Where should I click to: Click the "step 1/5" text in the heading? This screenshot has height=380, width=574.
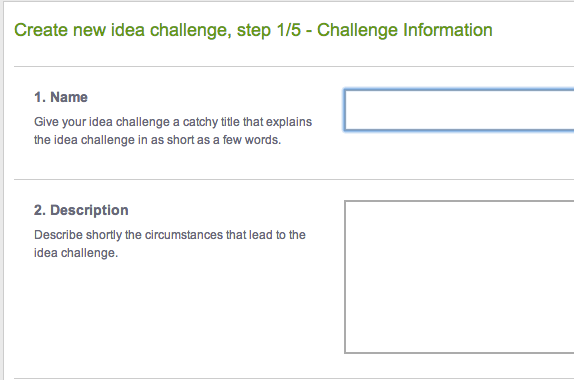click(269, 30)
